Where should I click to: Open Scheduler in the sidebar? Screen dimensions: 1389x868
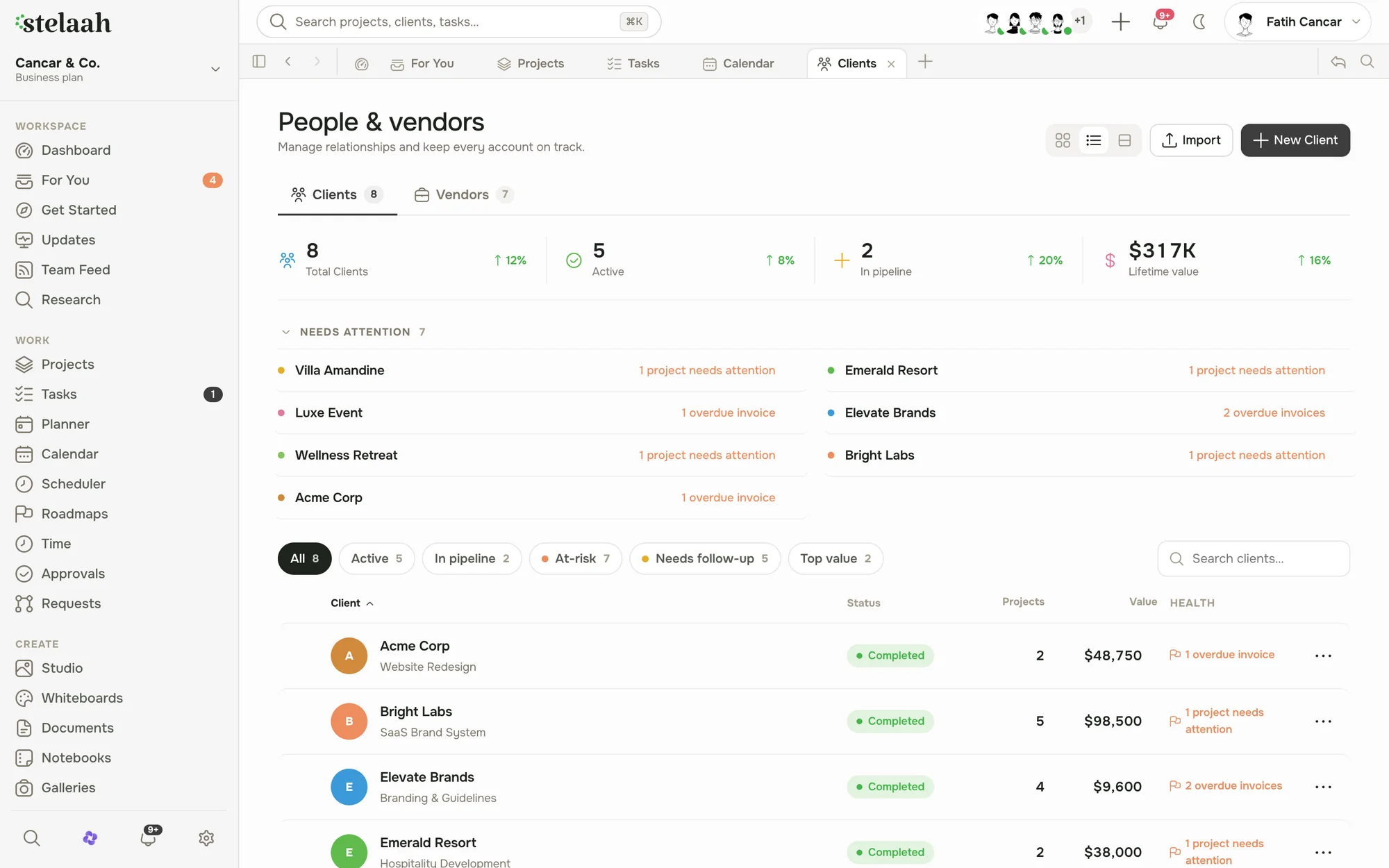(x=119, y=483)
